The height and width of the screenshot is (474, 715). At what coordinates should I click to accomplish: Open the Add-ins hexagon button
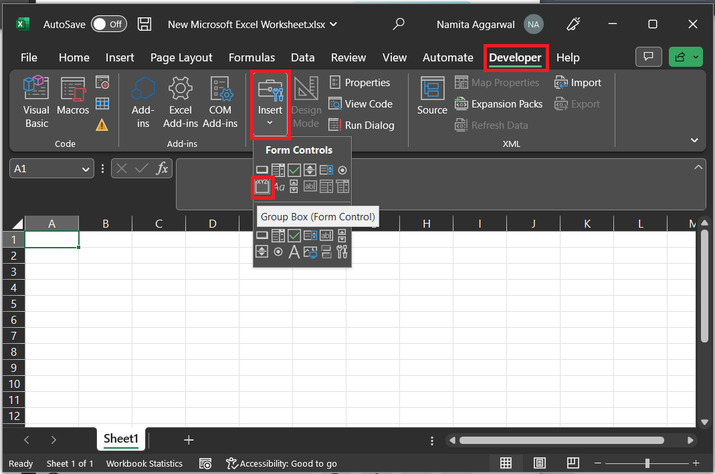pos(143,102)
